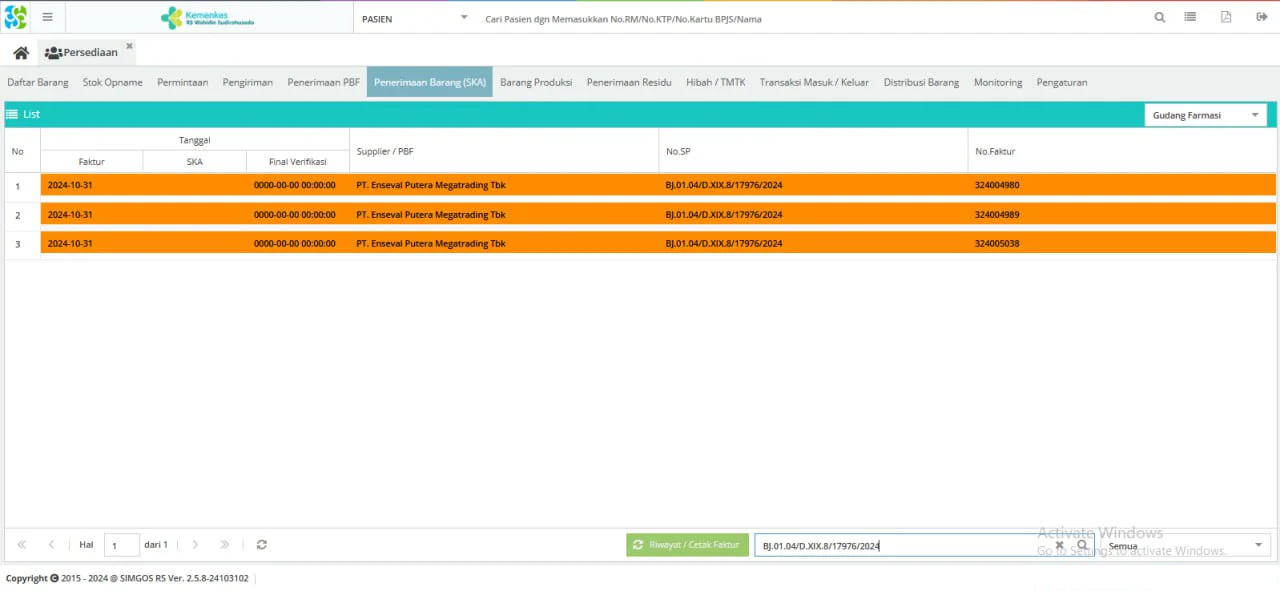This screenshot has width=1280, height=591.
Task: Click the search icon next to No.SP filter
Action: (1082, 545)
